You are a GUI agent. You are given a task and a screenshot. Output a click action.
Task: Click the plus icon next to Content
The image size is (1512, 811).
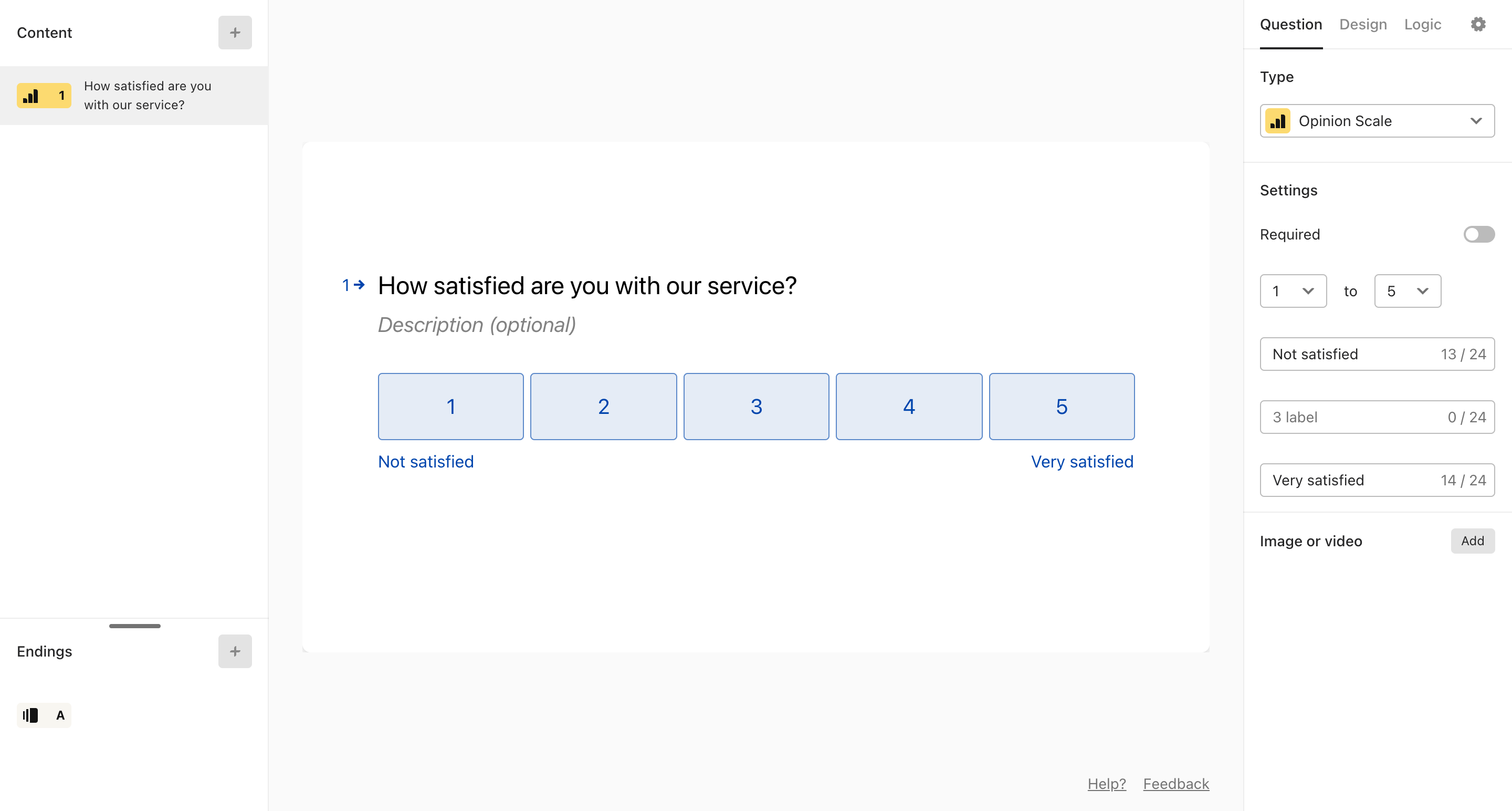click(235, 33)
